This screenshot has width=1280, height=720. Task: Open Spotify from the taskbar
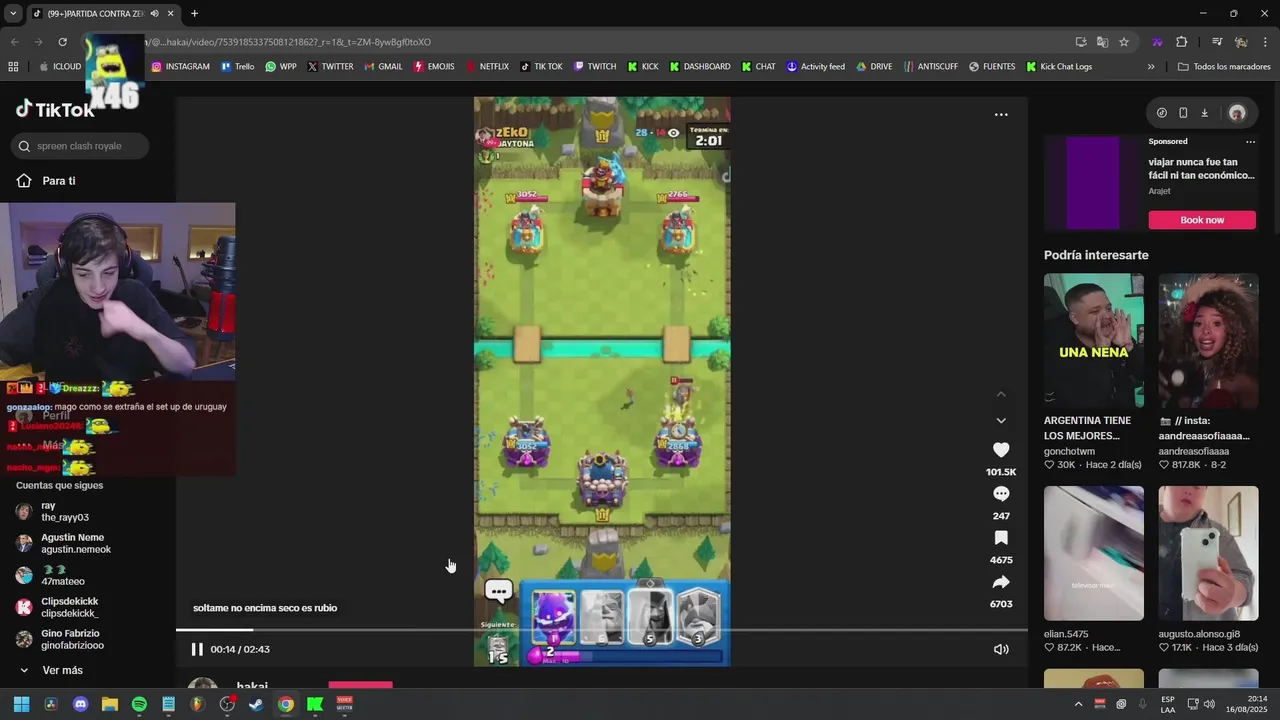click(139, 704)
